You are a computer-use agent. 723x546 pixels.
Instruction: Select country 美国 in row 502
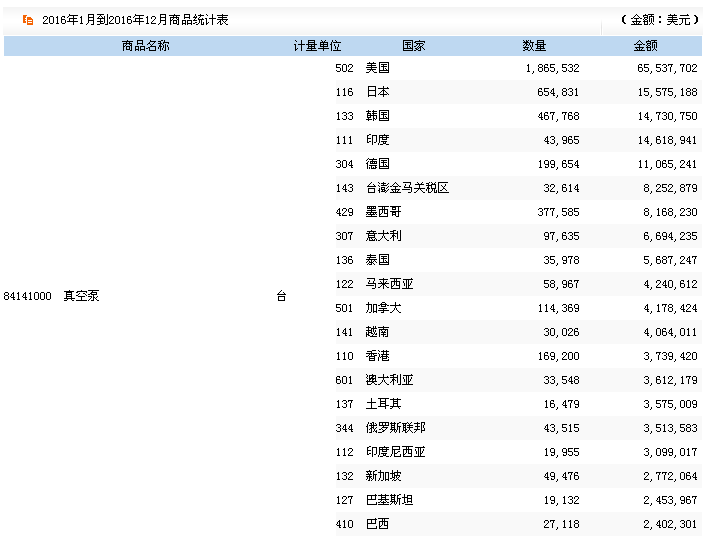pyautogui.click(x=378, y=68)
